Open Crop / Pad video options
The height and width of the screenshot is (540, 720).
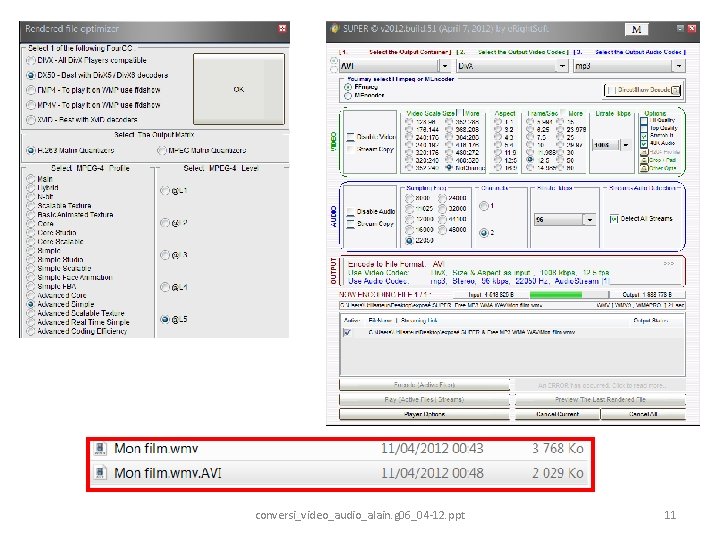click(x=644, y=160)
